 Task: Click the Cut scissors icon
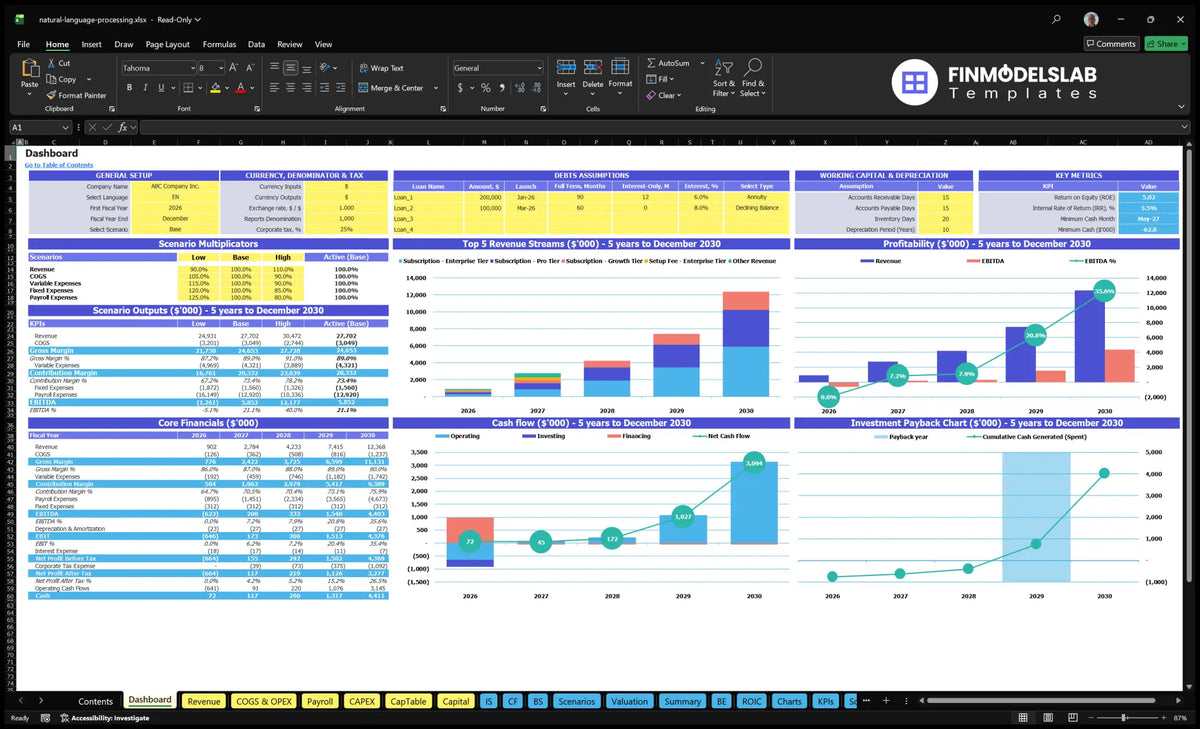click(50, 63)
